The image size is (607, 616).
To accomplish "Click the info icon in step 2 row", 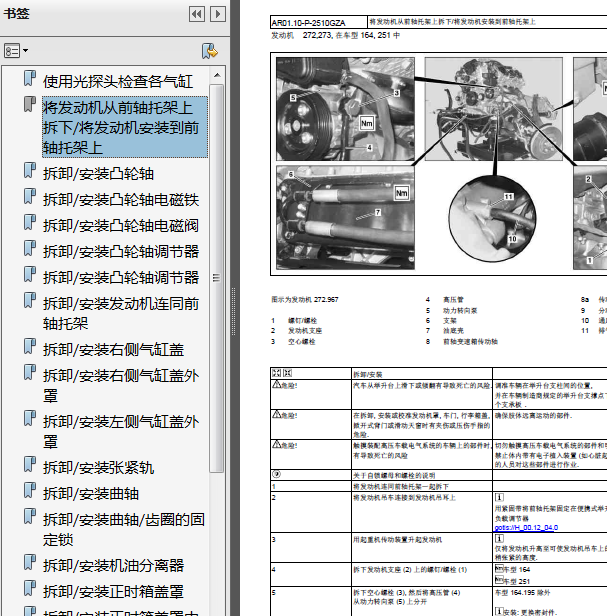I will [499, 497].
